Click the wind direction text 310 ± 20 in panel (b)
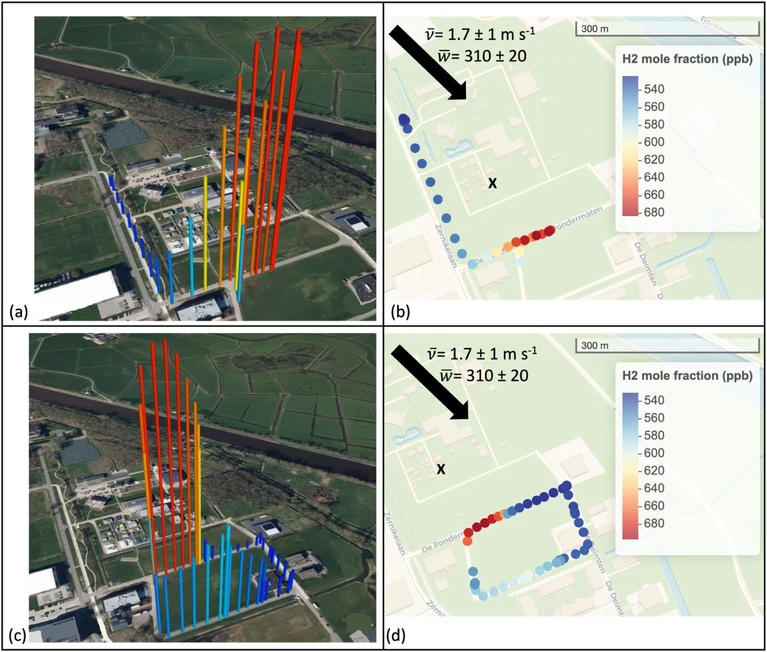This screenshot has height=652, width=767. point(482,56)
